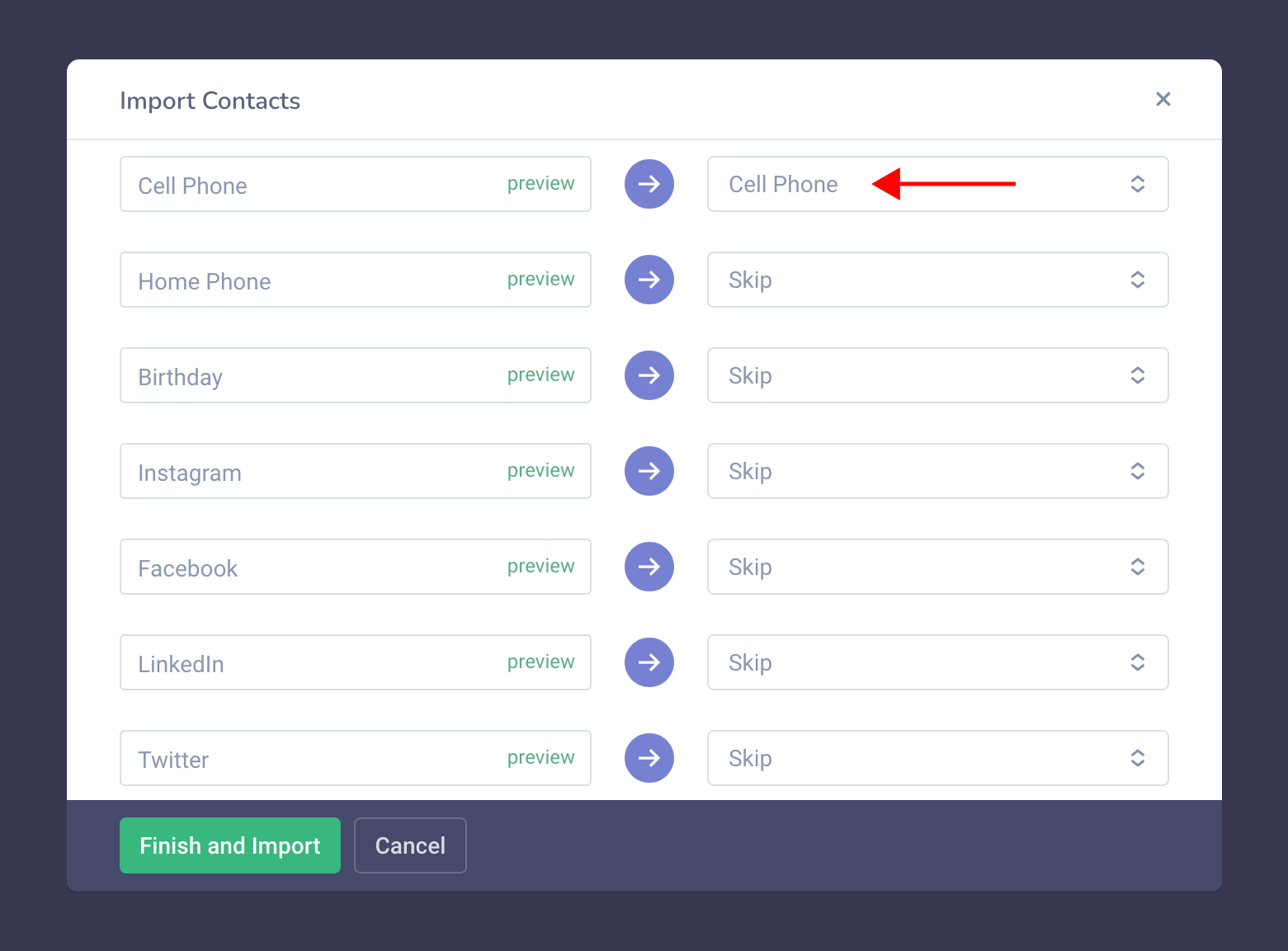Cancel the contact import
Screen dimensions: 1288x951
click(410, 845)
